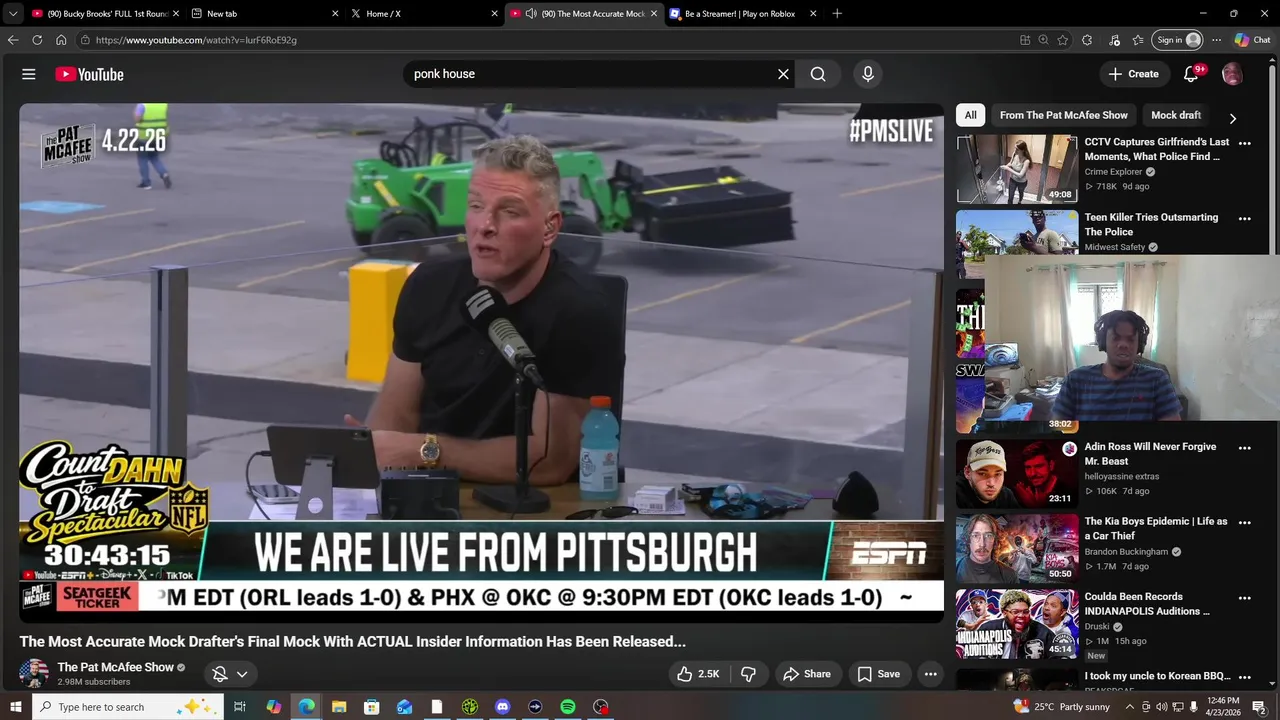Open the browser zoom magnifier icon
The height and width of the screenshot is (720, 1280).
click(1043, 40)
